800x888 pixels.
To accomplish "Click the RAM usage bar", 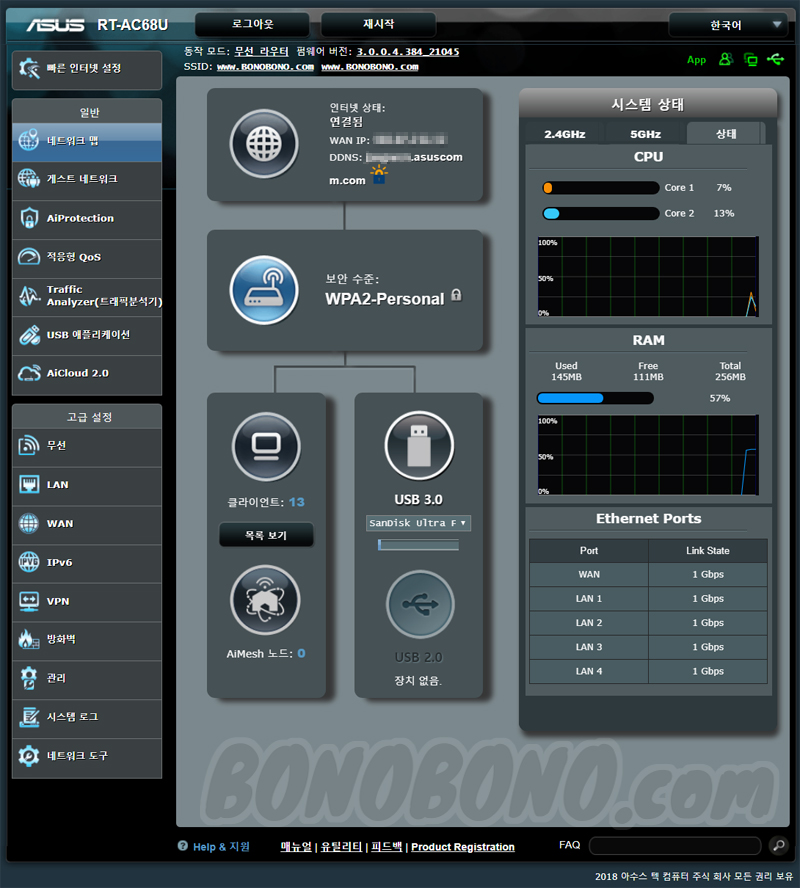I will [595, 398].
